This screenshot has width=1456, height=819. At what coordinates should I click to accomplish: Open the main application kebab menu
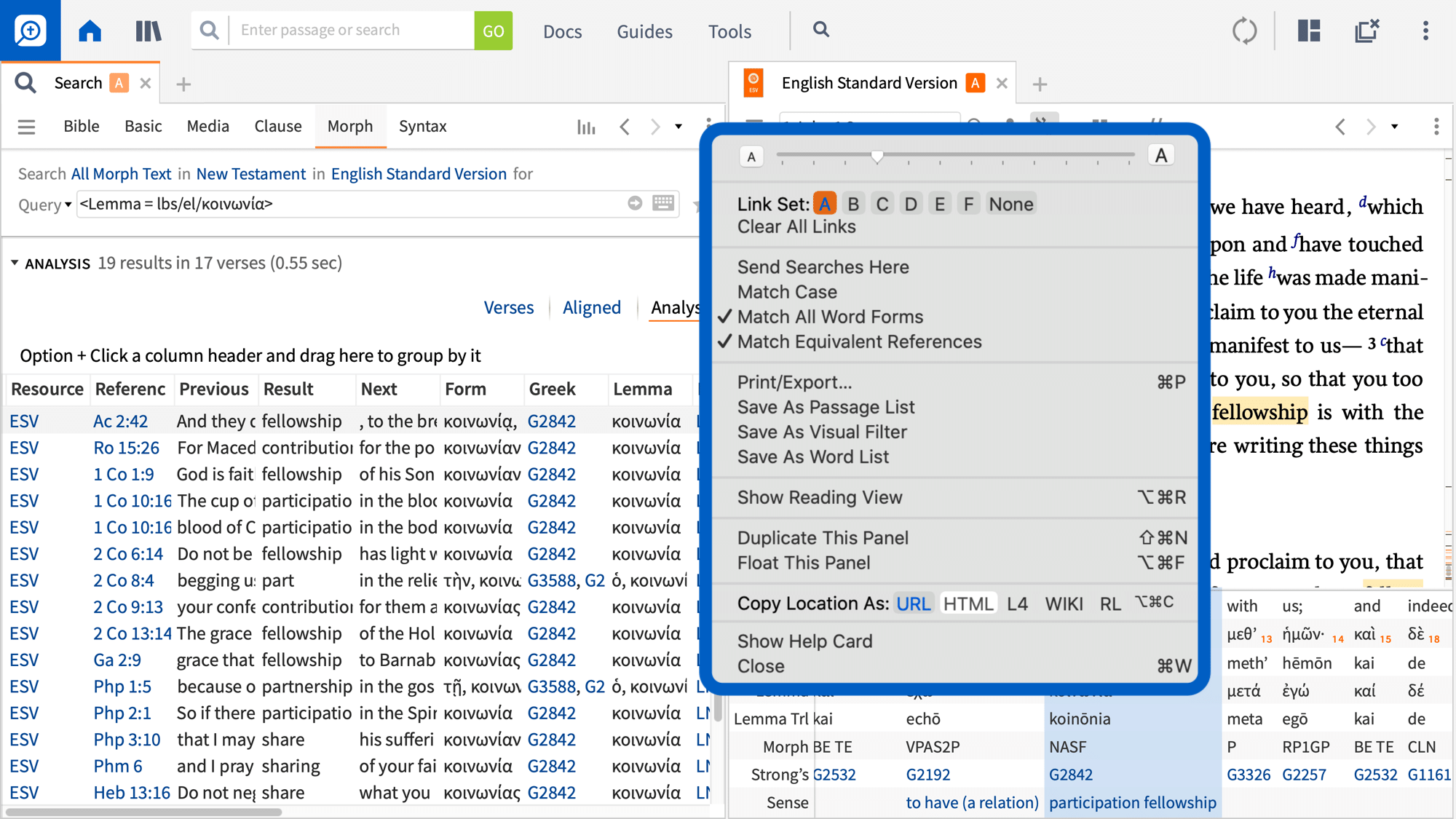[x=1425, y=31]
